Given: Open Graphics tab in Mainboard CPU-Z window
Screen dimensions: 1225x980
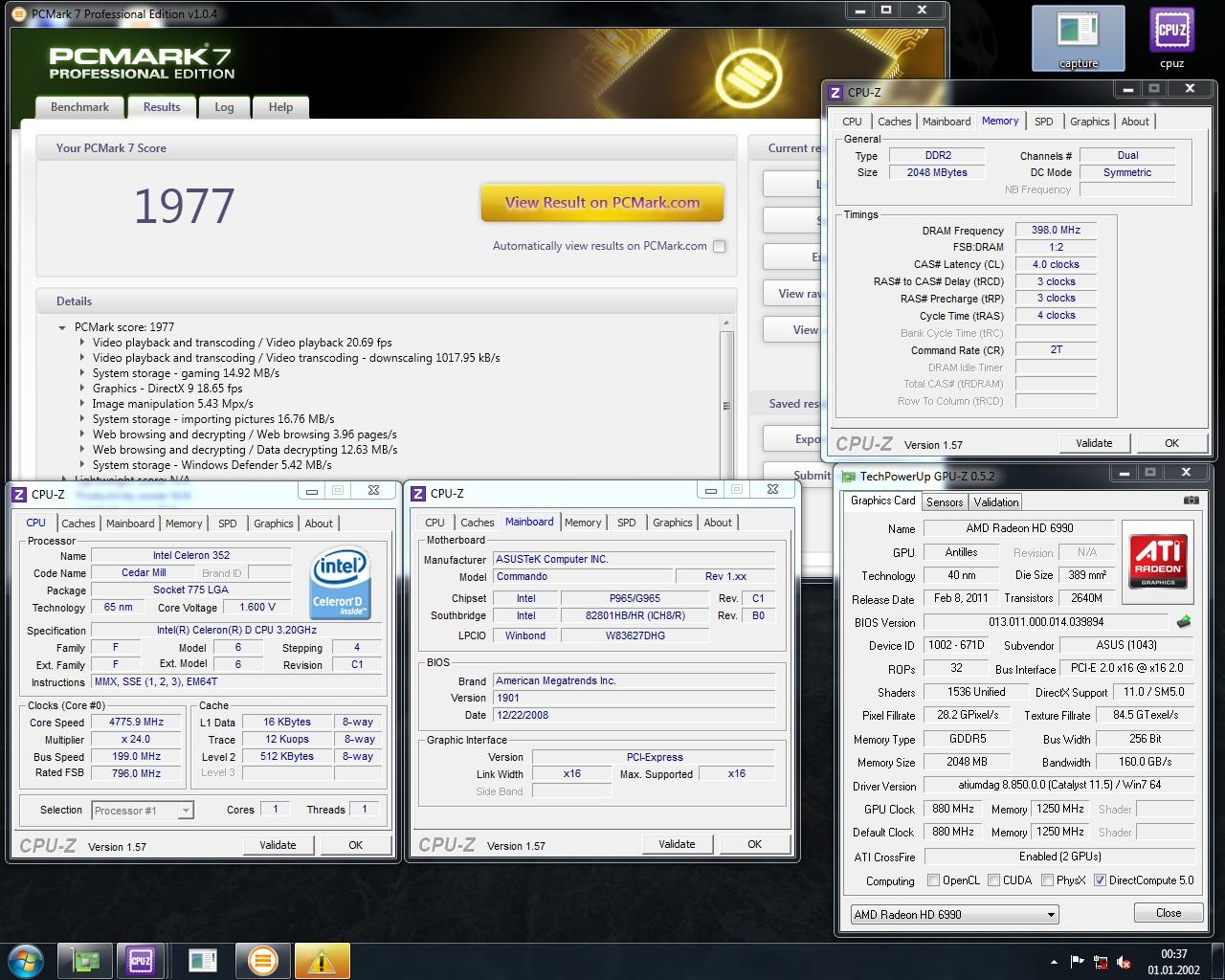Looking at the screenshot, I should 672,523.
